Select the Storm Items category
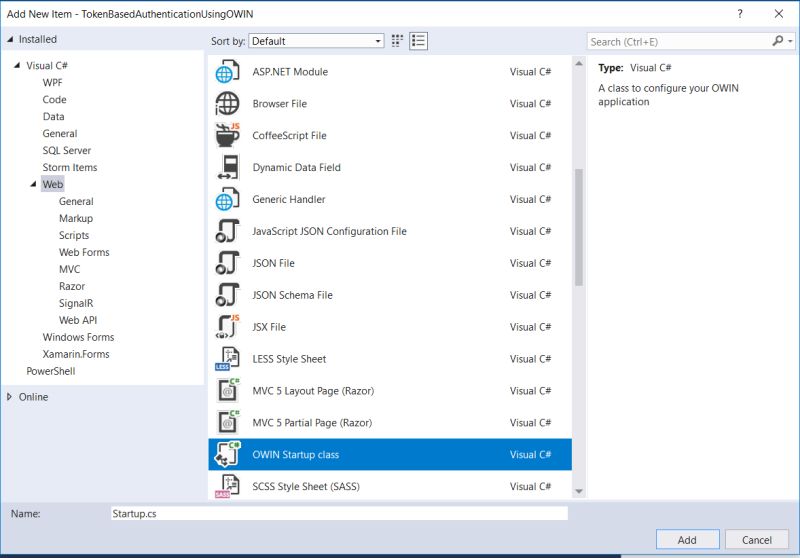This screenshot has width=800, height=558. coord(69,167)
